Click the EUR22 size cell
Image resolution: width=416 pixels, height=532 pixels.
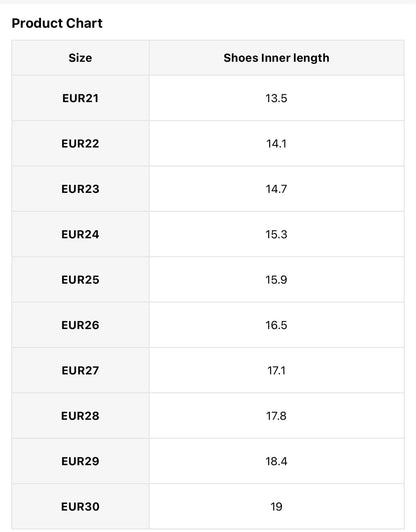tap(80, 144)
